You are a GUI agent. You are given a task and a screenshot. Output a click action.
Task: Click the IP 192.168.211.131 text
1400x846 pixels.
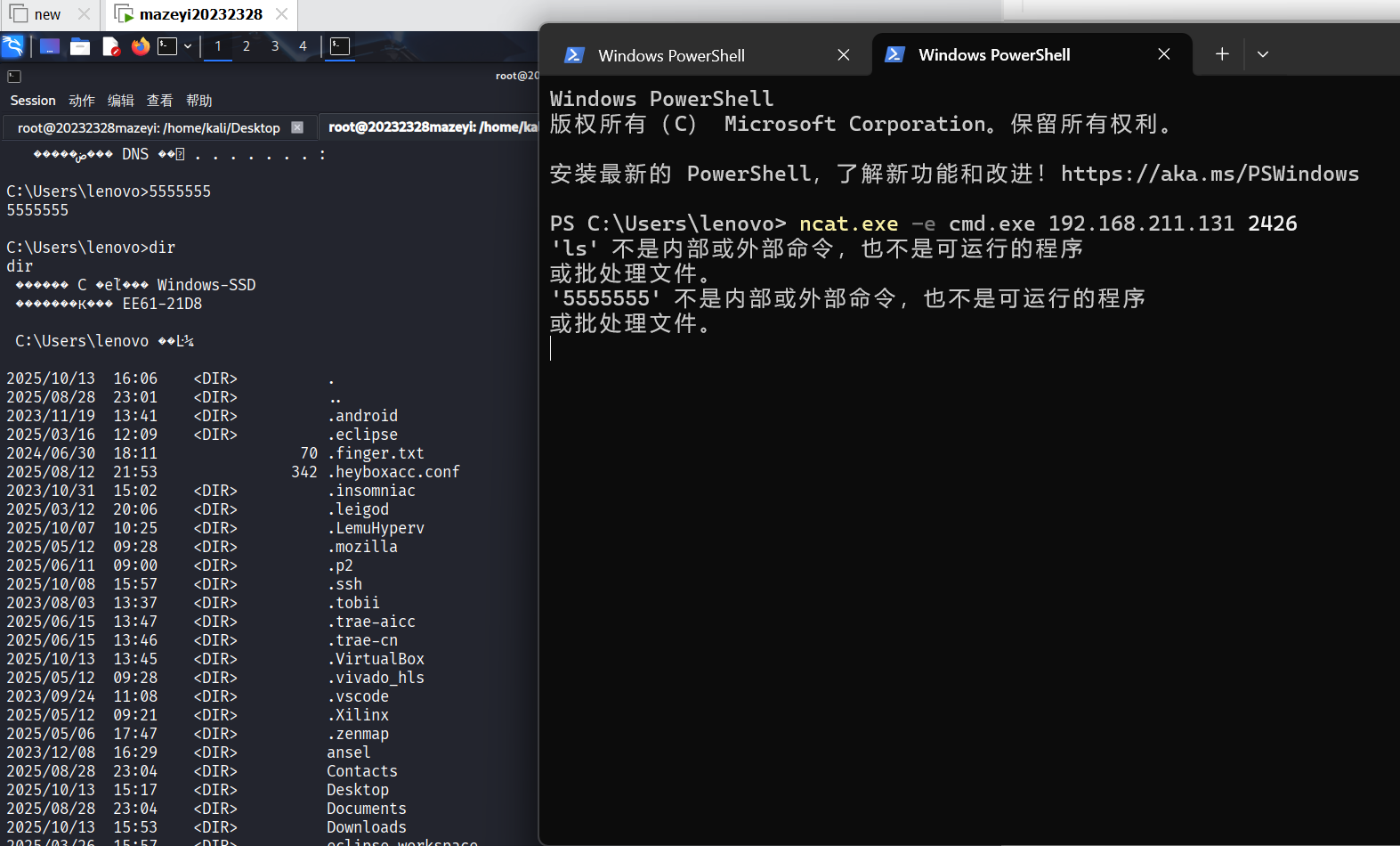pos(1141,224)
